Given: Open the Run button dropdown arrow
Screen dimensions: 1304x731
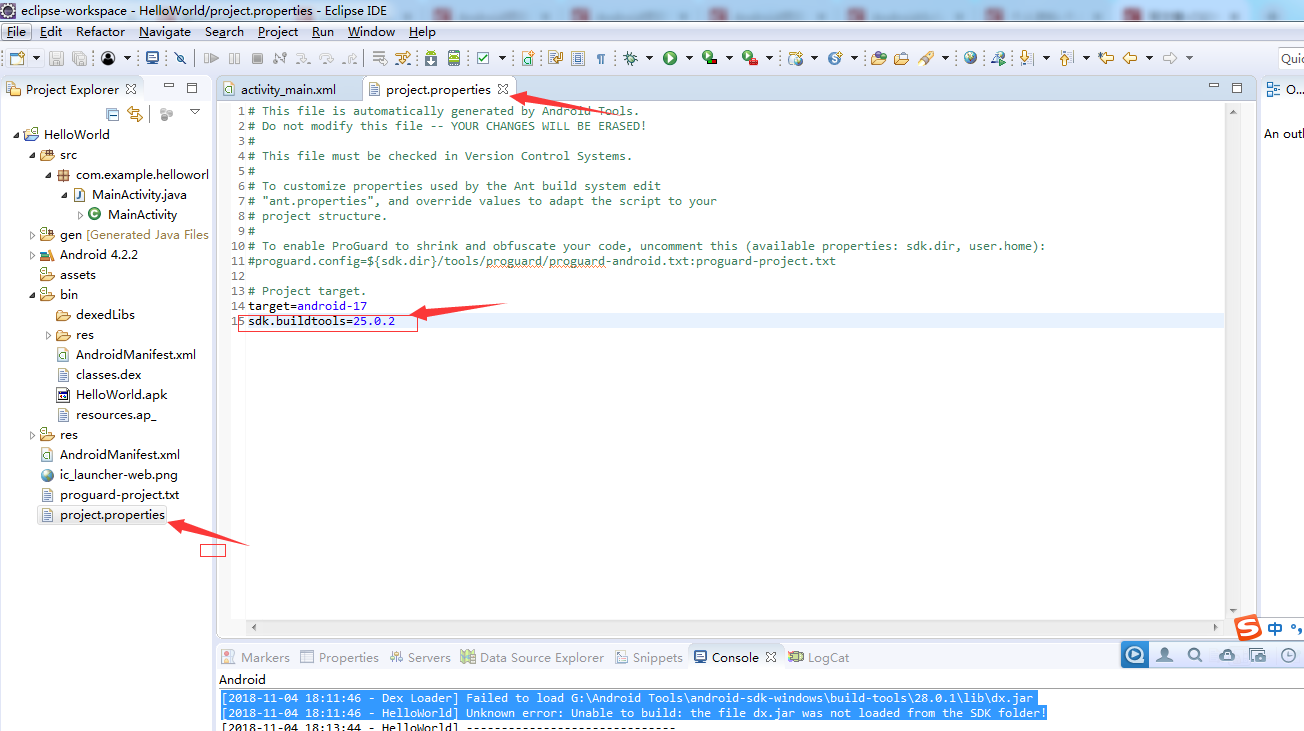Looking at the screenshot, I should 688,57.
